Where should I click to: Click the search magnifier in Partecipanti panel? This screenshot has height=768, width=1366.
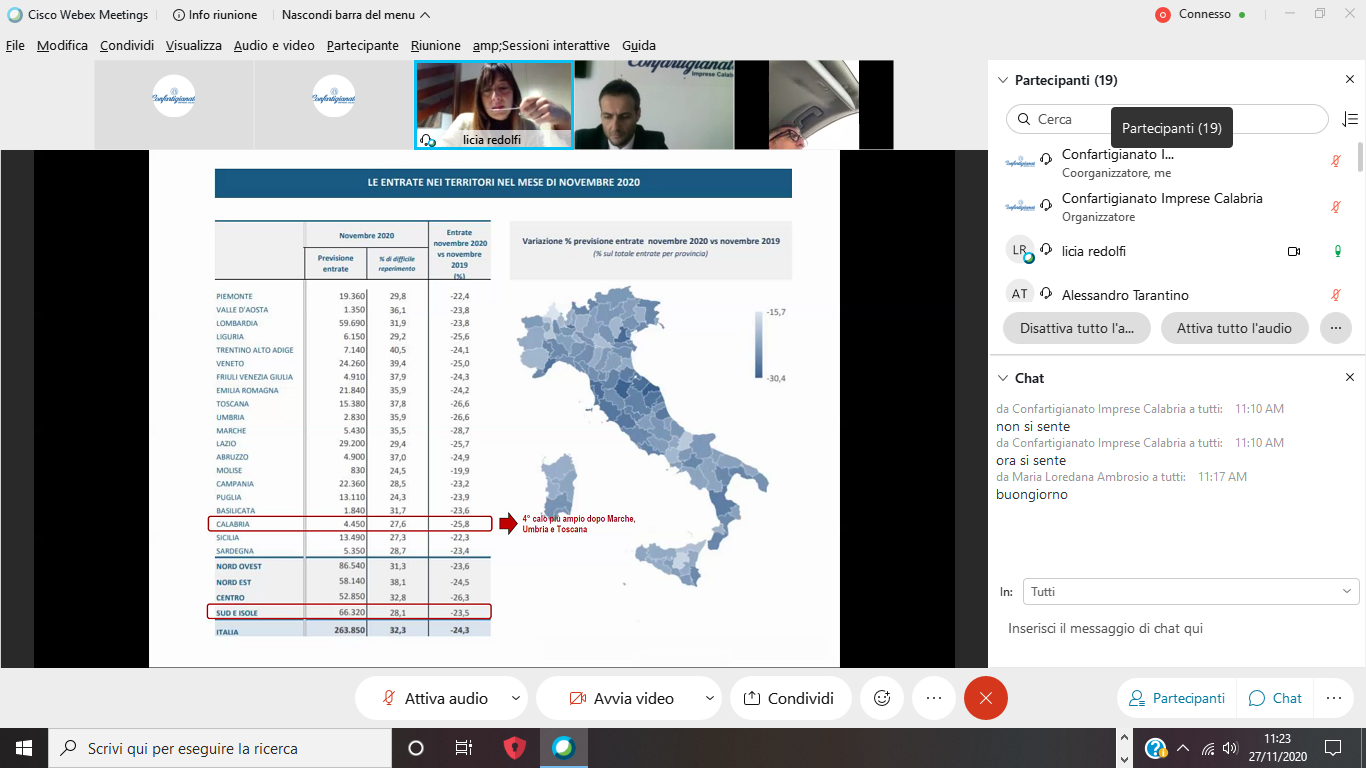(1025, 119)
